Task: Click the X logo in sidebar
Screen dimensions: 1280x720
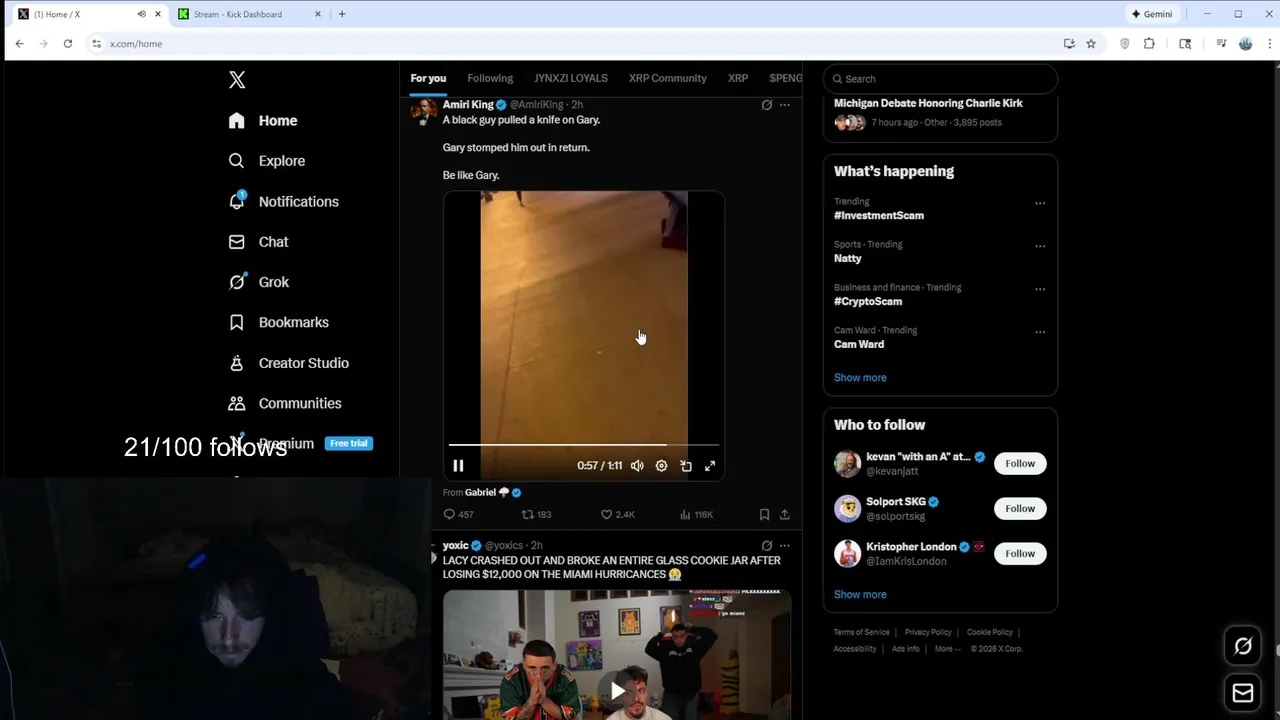Action: (237, 80)
